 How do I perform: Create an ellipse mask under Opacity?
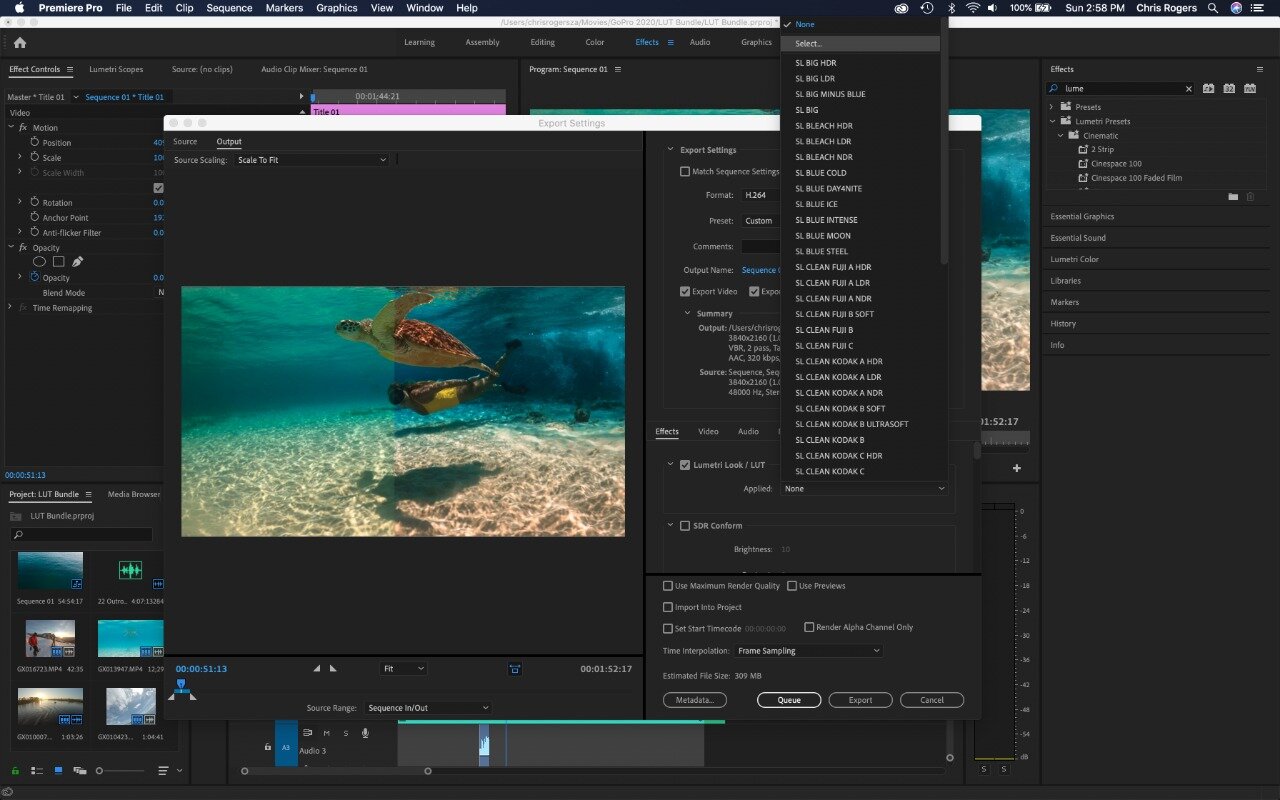(40, 262)
